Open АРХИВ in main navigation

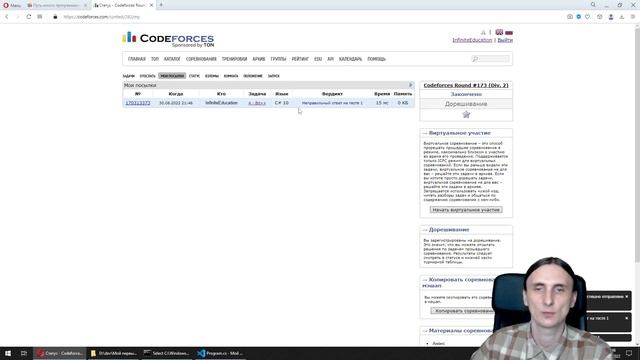click(259, 59)
